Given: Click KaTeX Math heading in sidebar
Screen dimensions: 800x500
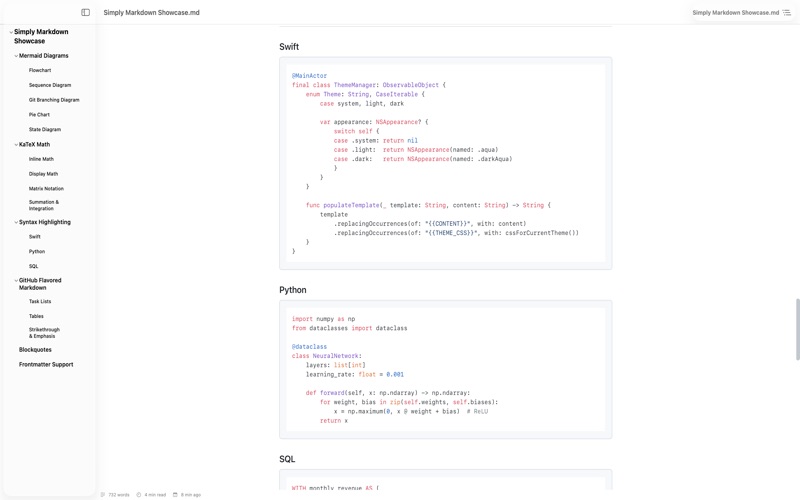Looking at the screenshot, I should tap(34, 144).
